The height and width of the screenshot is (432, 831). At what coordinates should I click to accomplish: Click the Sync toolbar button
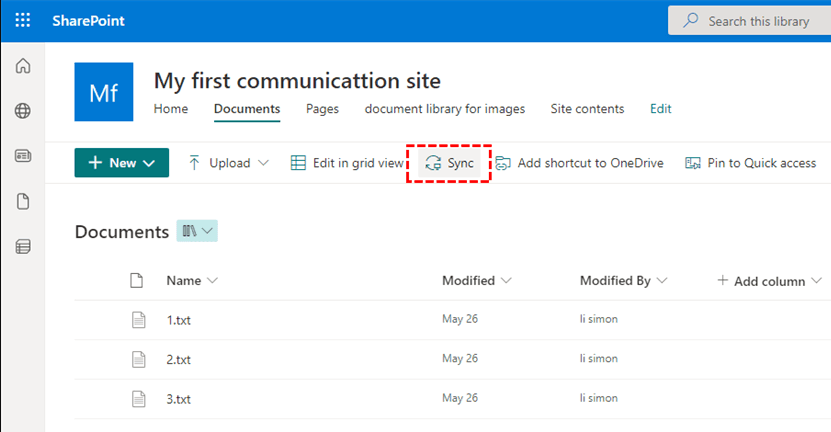(450, 163)
